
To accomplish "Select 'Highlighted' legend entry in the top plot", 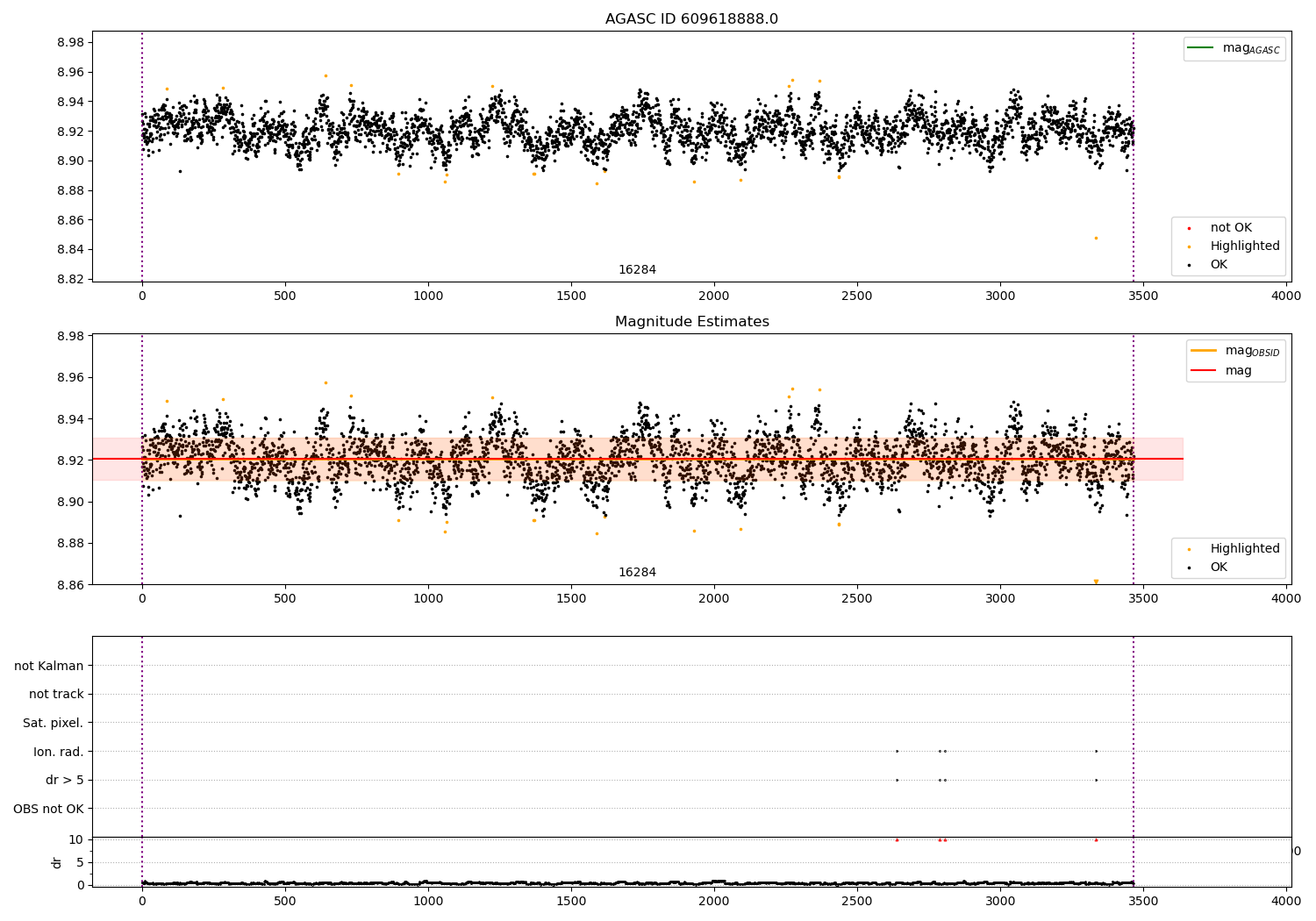I will (x=1245, y=246).
